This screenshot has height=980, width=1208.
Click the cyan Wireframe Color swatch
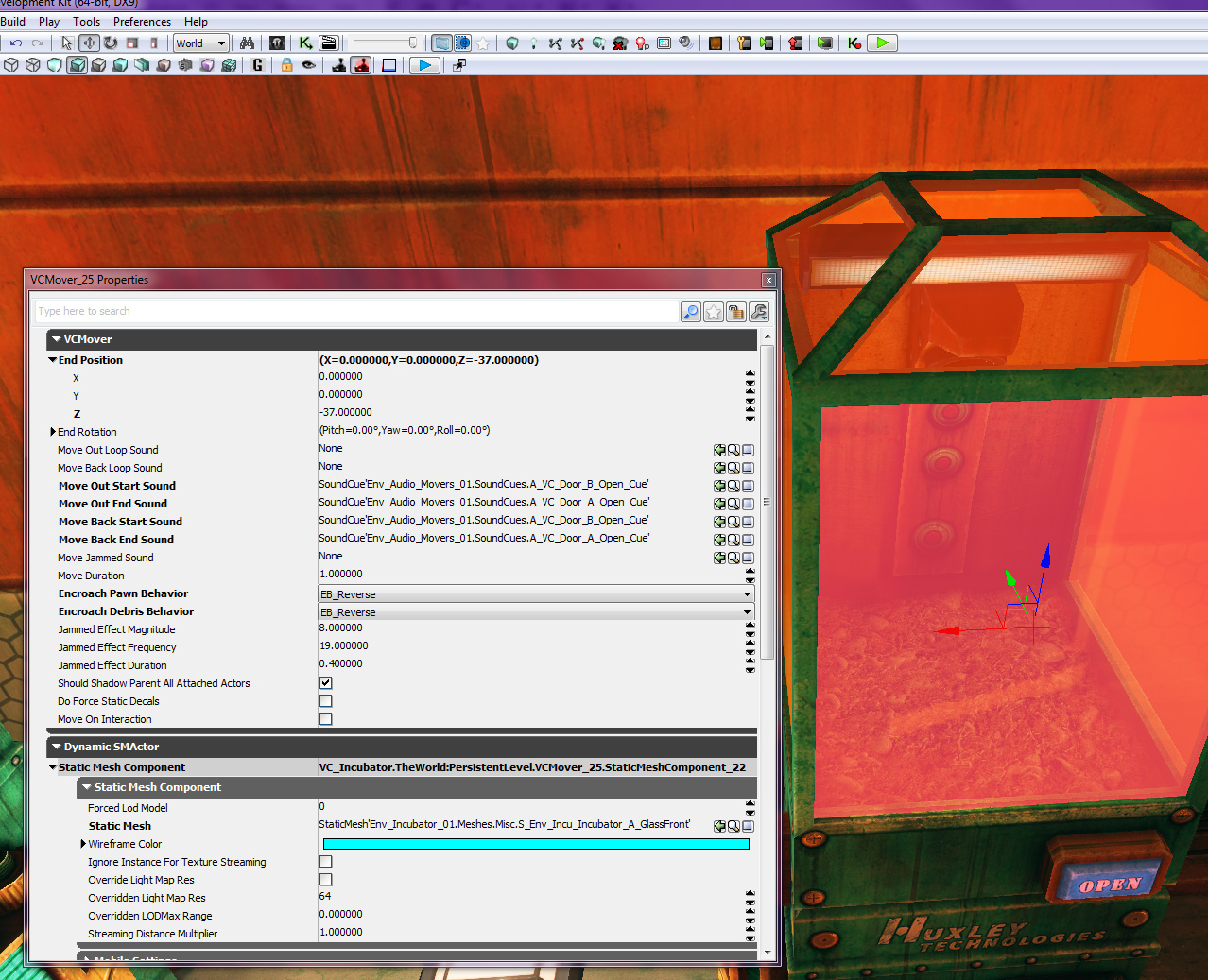click(x=536, y=844)
